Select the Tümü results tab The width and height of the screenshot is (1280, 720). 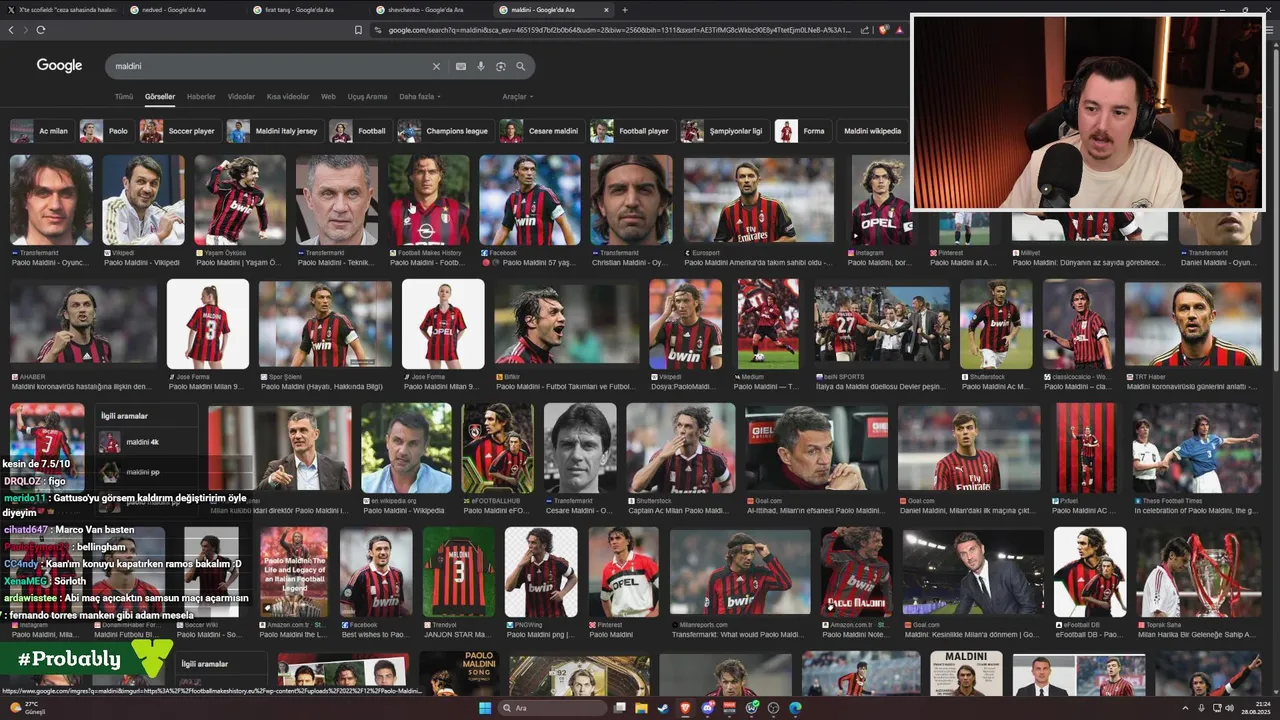123,97
